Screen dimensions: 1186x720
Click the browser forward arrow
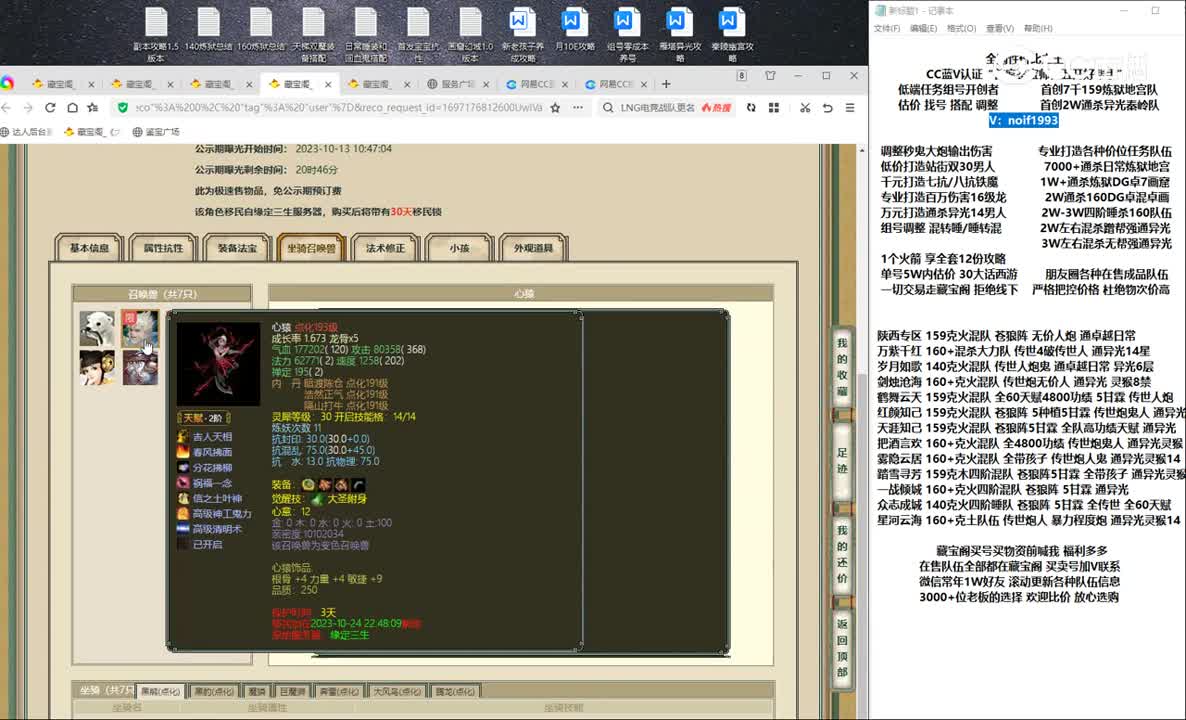(28, 107)
